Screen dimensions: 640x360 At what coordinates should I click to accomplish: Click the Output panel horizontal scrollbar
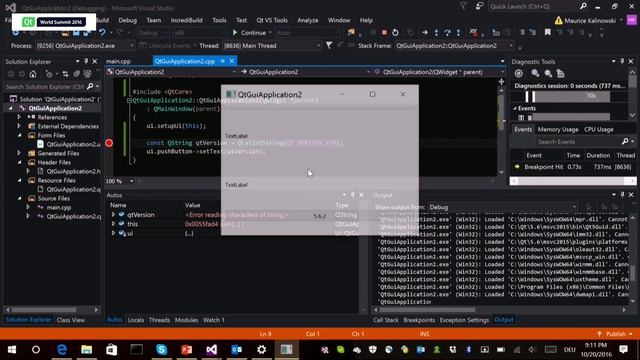[500, 310]
